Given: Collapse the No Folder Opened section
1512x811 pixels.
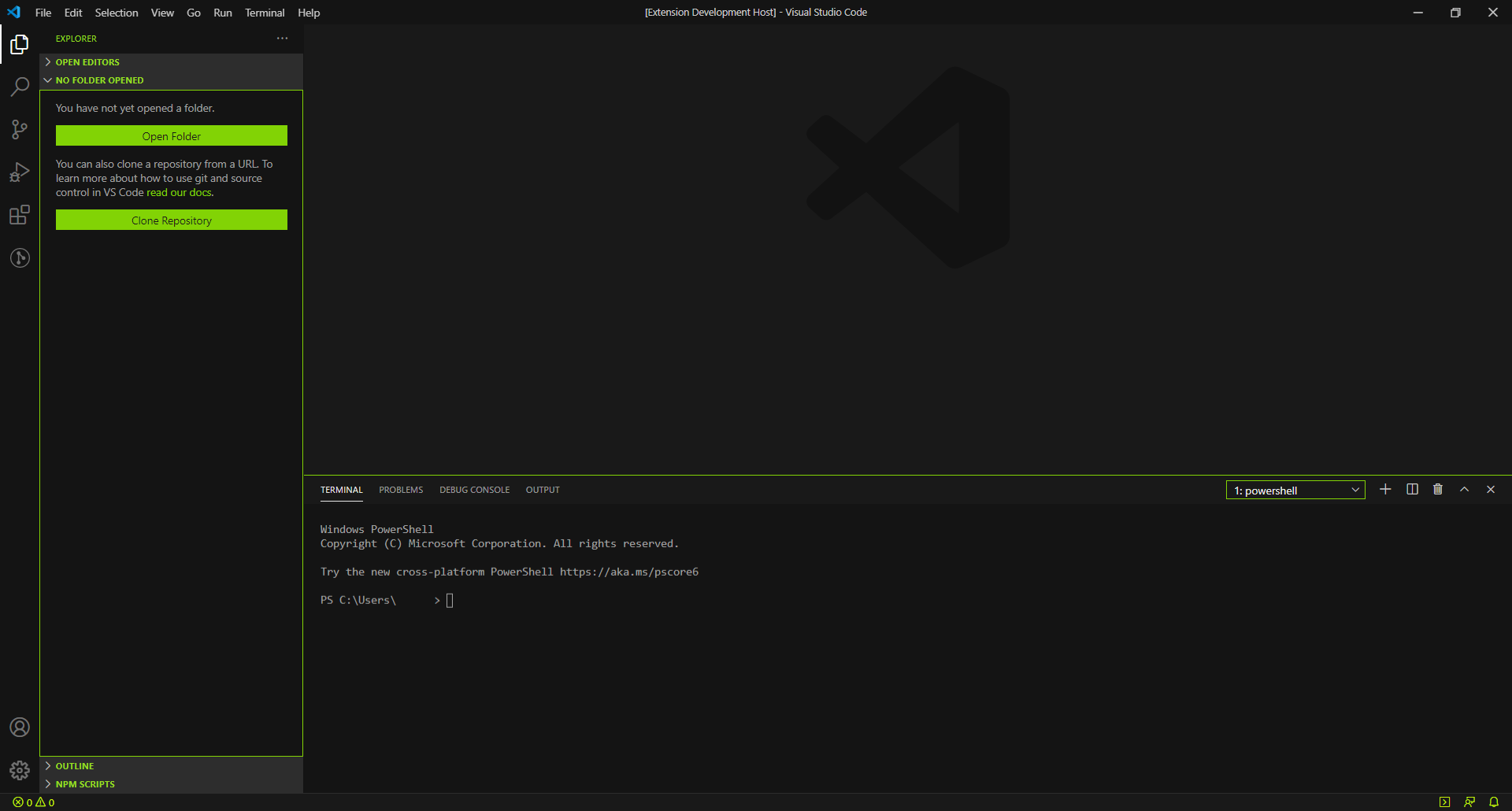Looking at the screenshot, I should click(x=171, y=80).
